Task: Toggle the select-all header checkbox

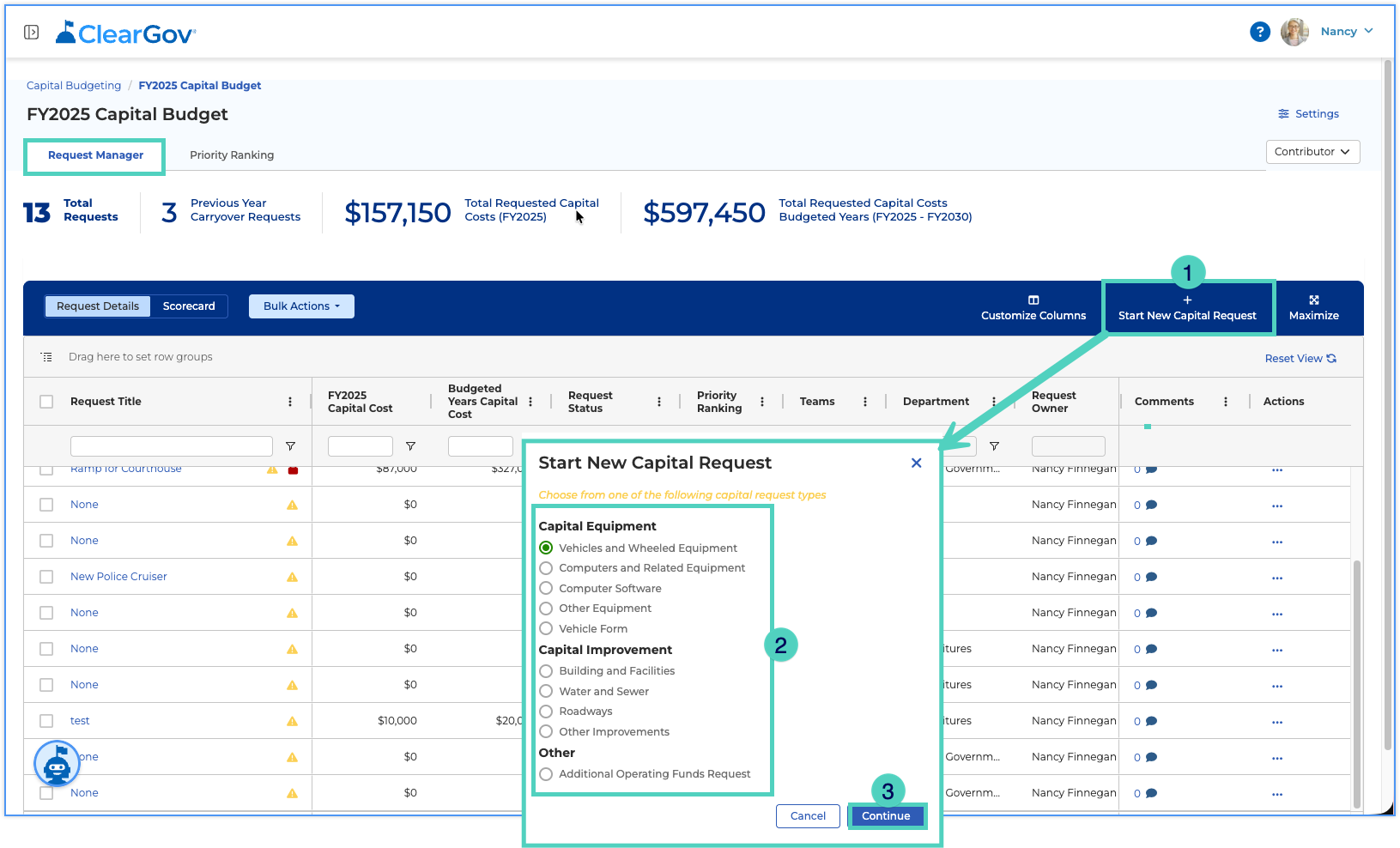Action: [x=46, y=402]
